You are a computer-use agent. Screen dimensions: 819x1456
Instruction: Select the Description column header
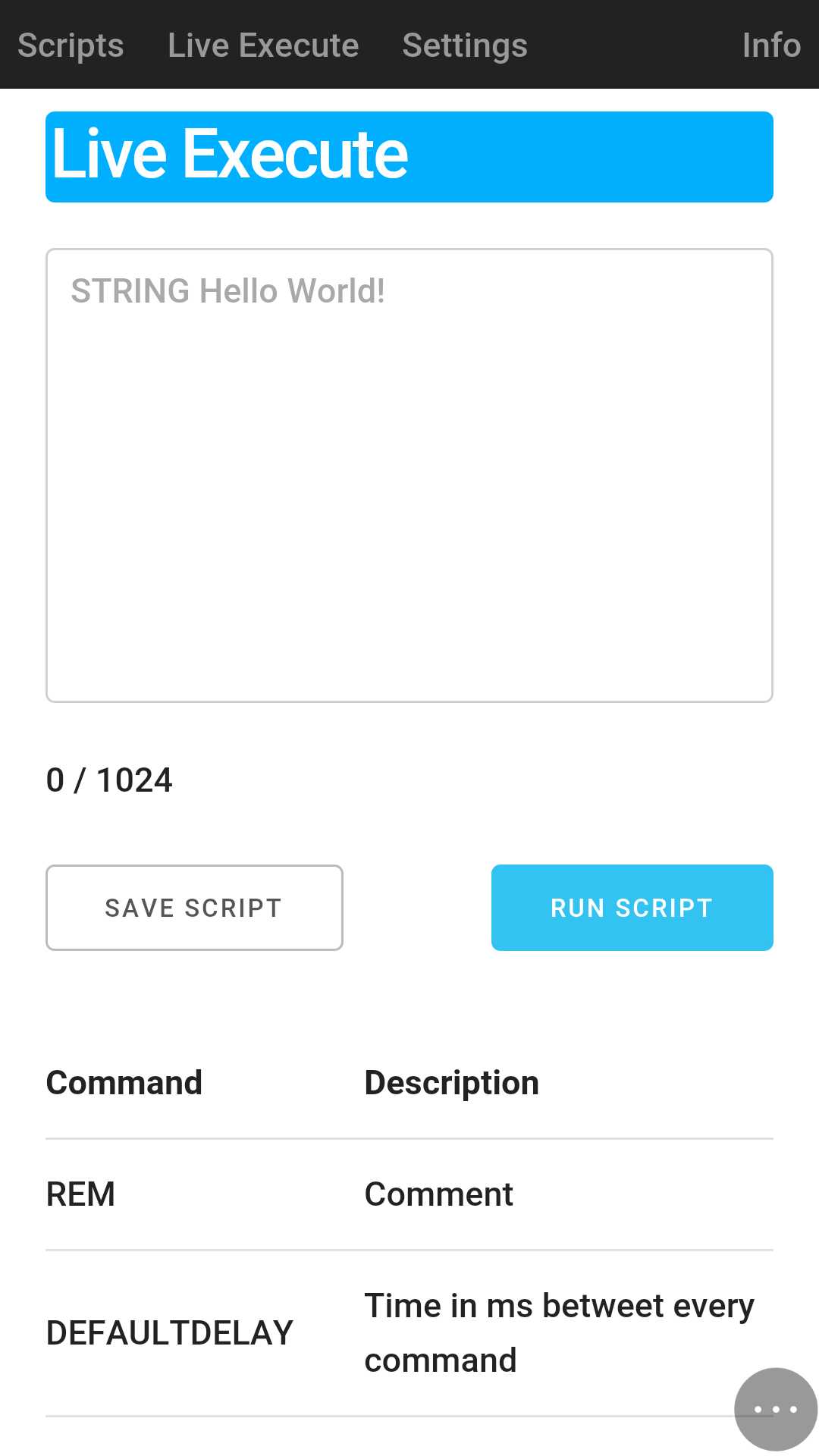click(452, 1083)
